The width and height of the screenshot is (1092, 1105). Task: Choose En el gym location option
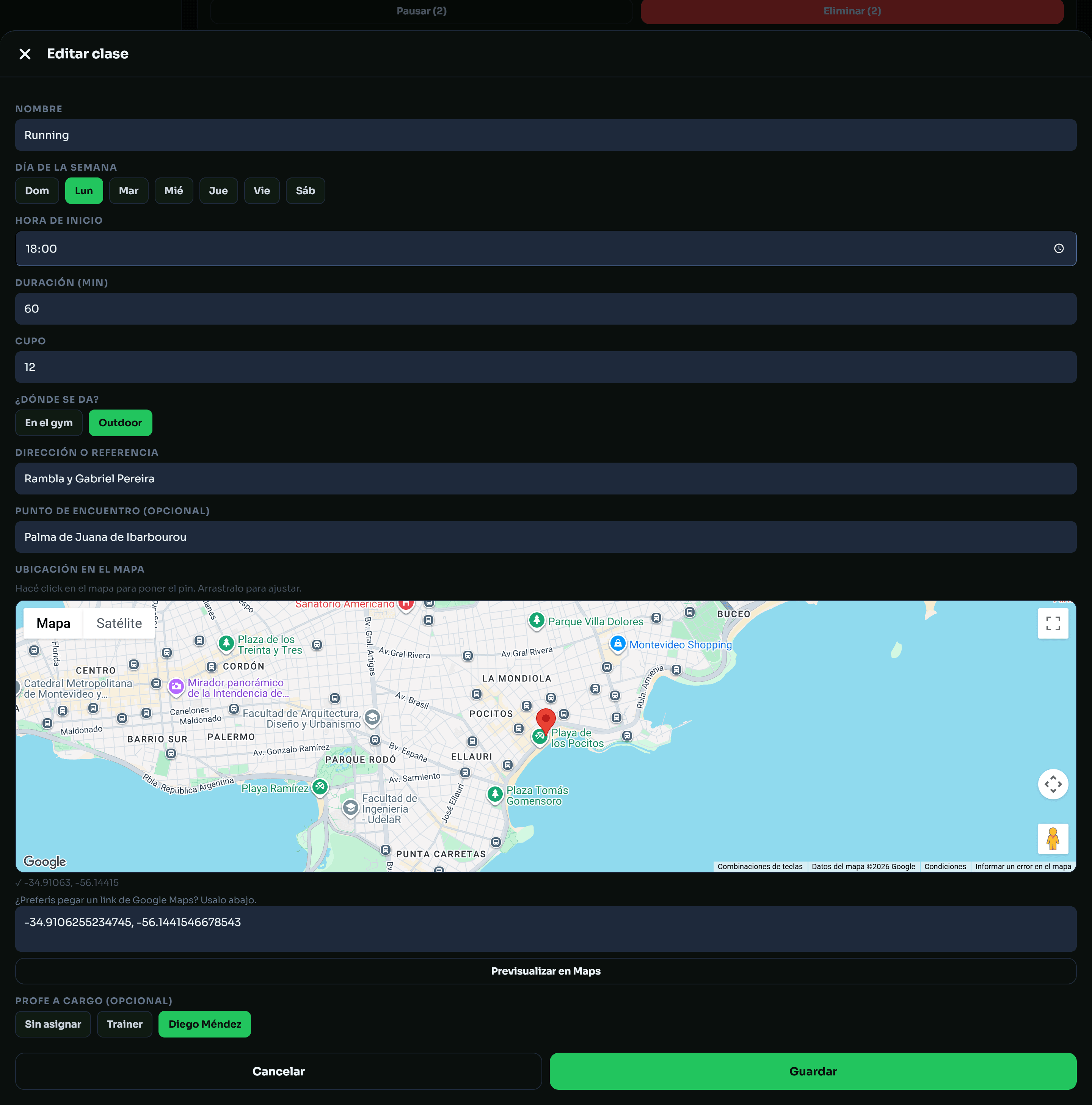49,423
